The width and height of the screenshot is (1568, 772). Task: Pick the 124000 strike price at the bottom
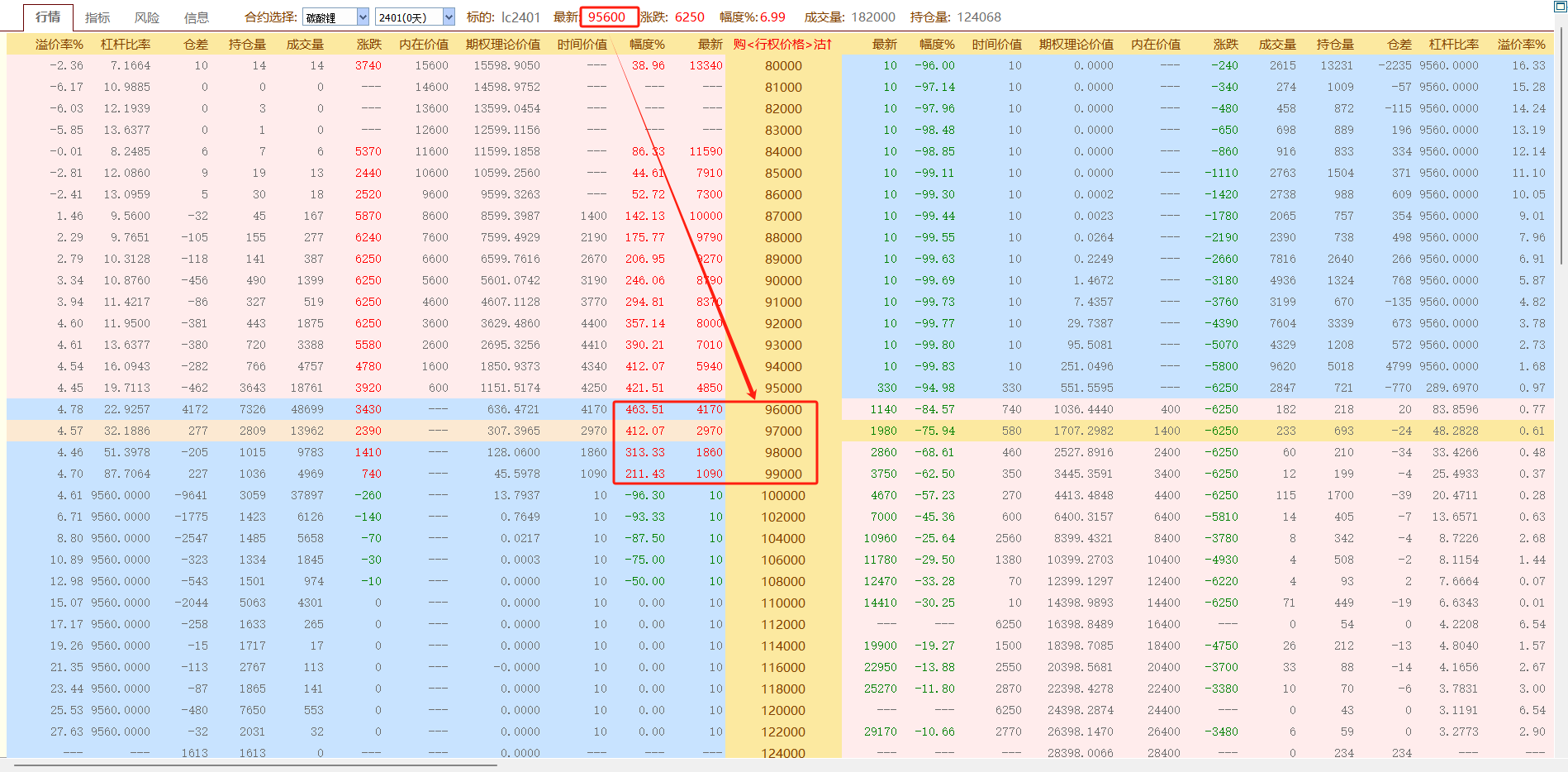tap(783, 752)
